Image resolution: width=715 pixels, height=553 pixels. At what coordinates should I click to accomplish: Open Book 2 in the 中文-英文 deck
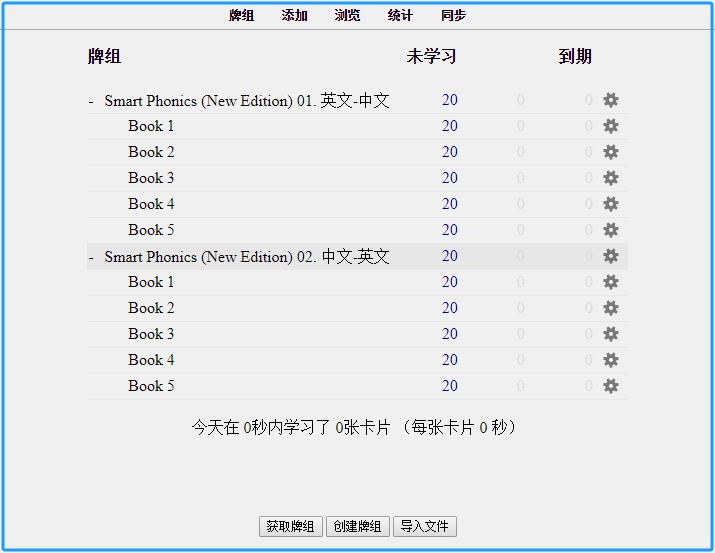[151, 308]
